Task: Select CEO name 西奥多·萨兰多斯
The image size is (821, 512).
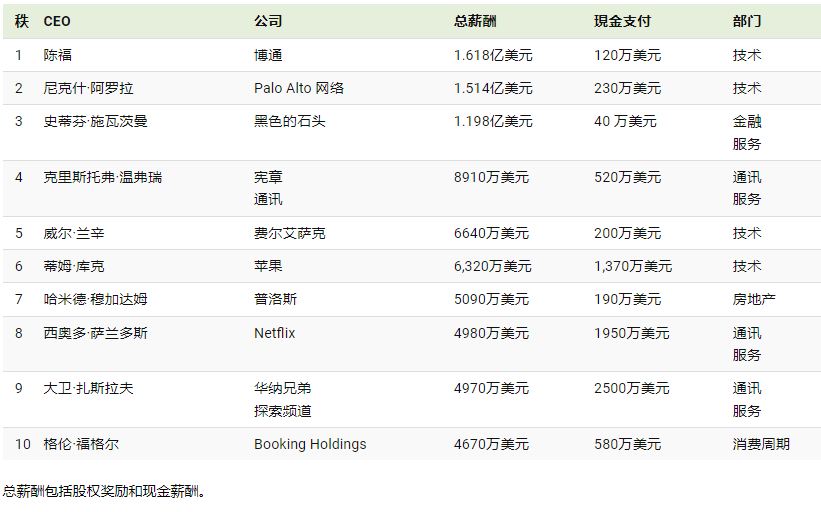Action: (95, 333)
